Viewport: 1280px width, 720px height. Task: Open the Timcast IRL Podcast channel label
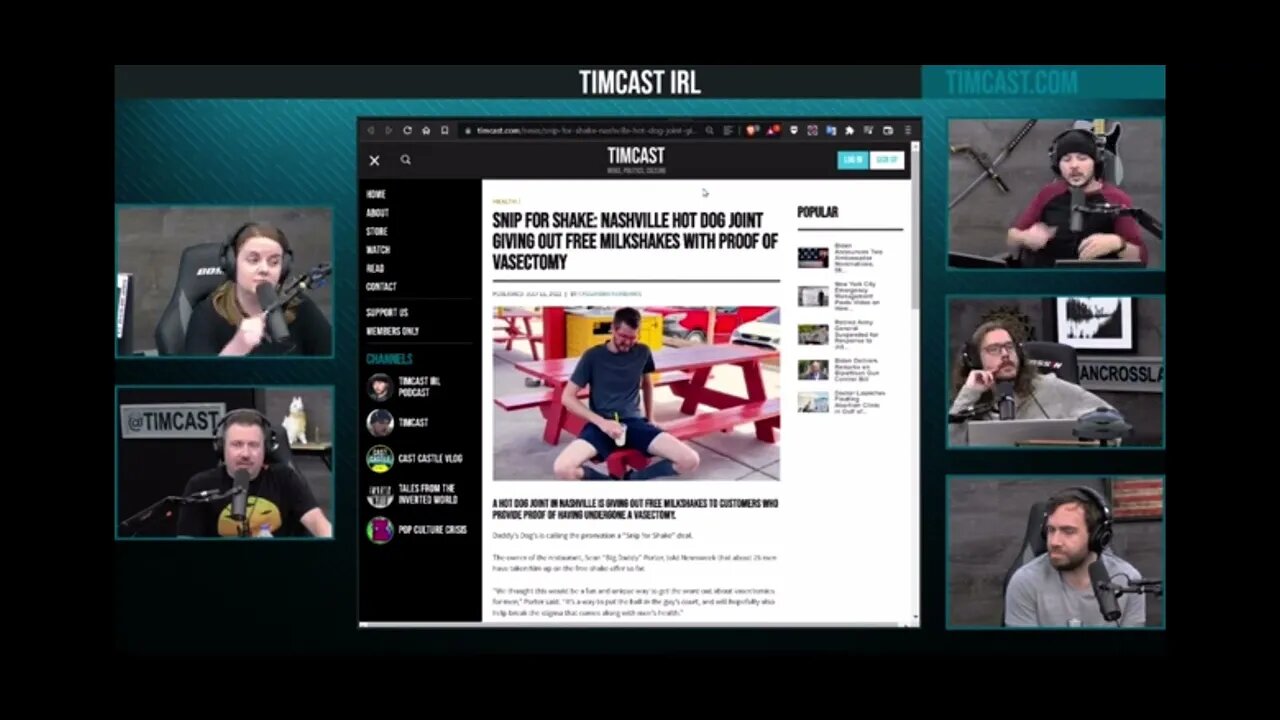[x=419, y=387]
